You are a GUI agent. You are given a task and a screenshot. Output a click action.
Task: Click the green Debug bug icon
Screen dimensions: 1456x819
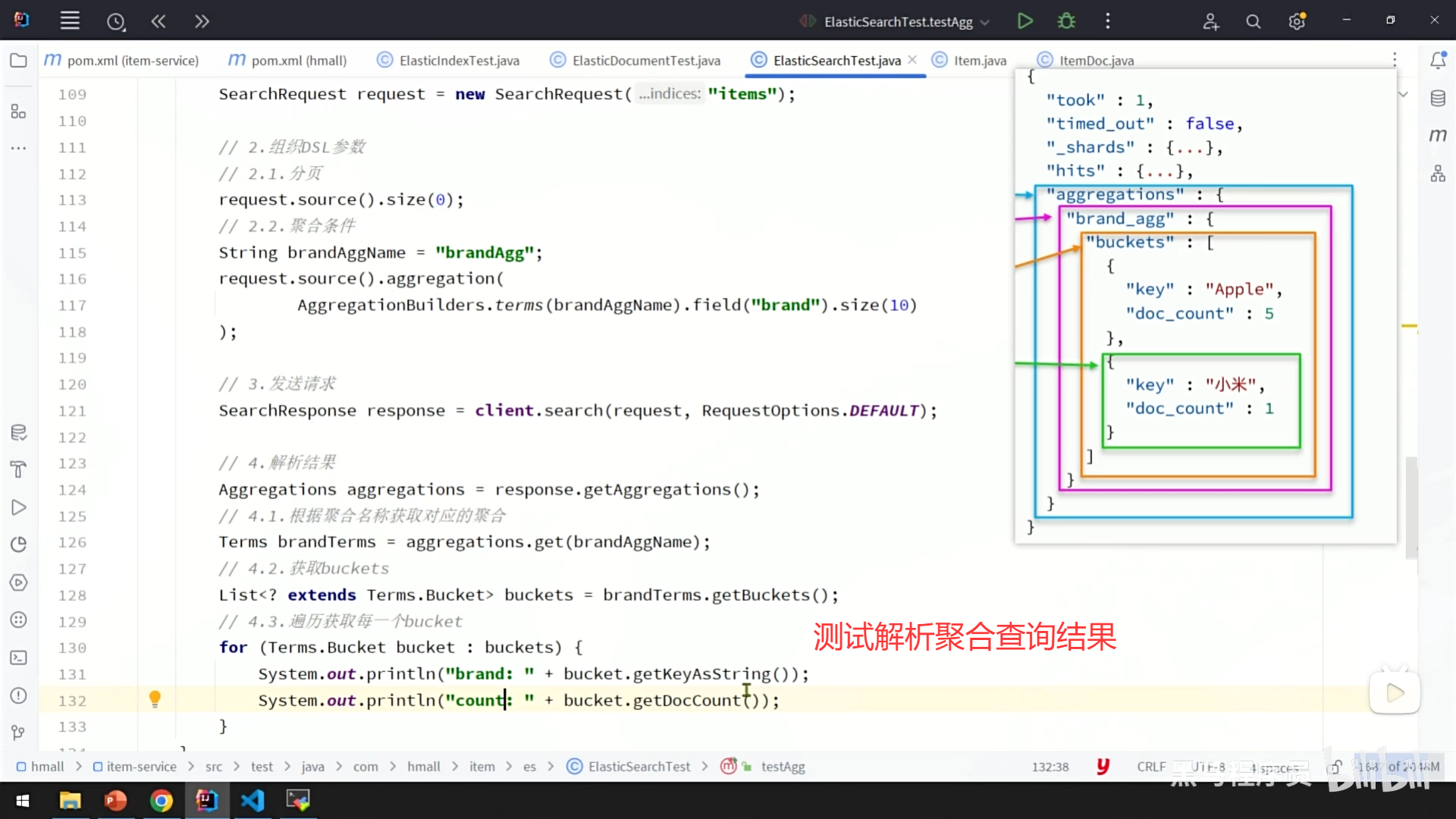1066,21
